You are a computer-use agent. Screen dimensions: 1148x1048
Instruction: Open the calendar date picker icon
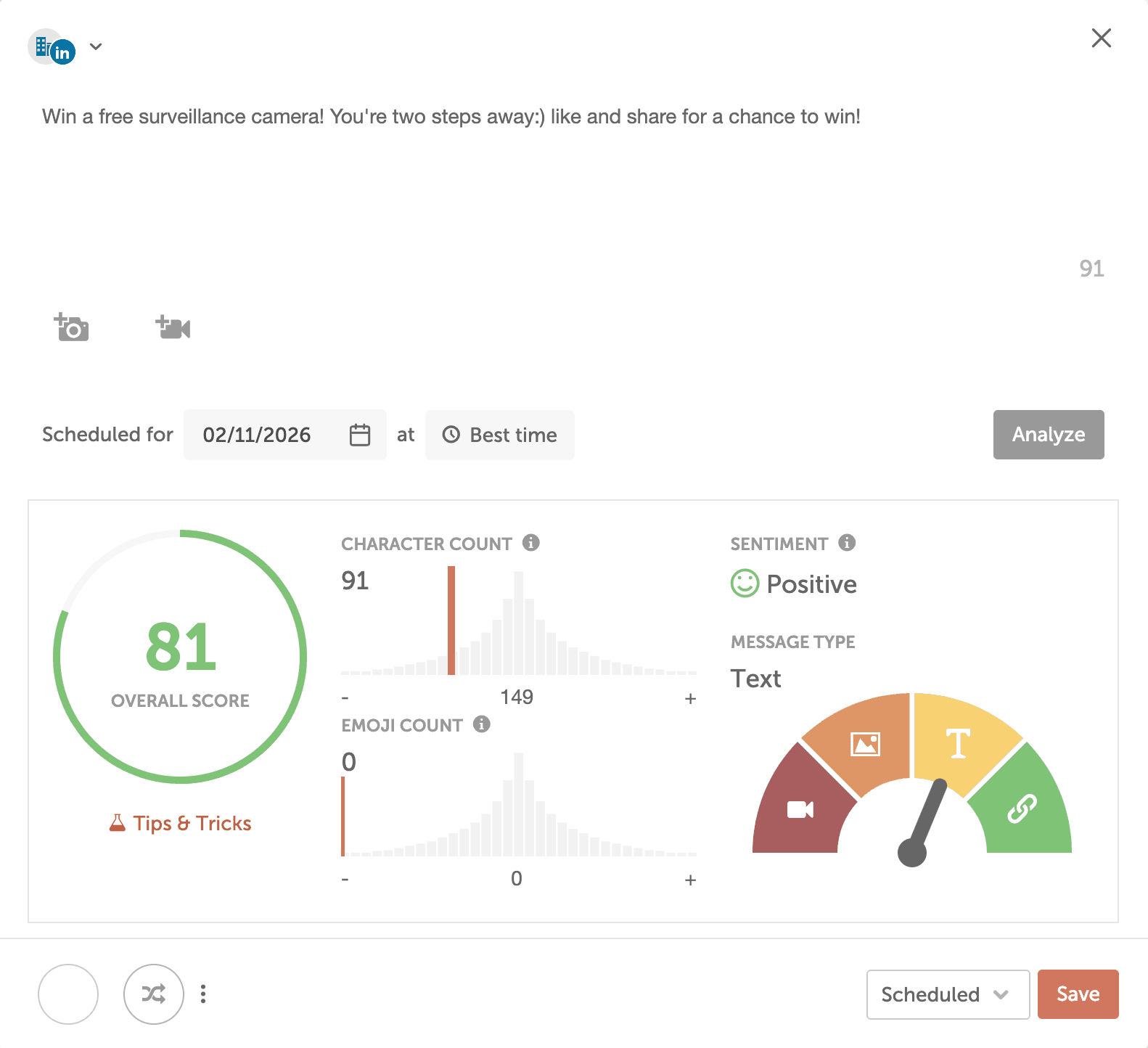tap(360, 435)
